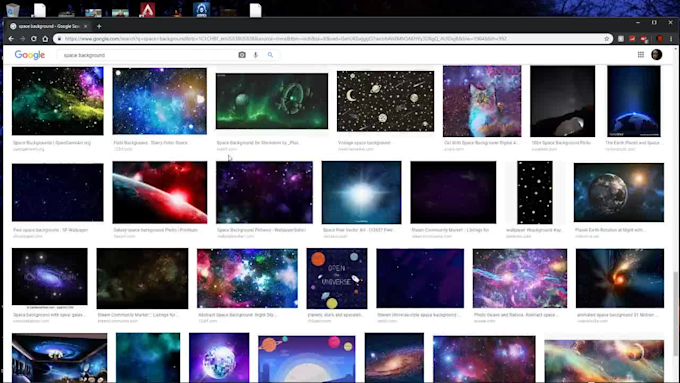680x383 pixels.
Task: Bookmark this page with the star icon
Action: click(607, 39)
